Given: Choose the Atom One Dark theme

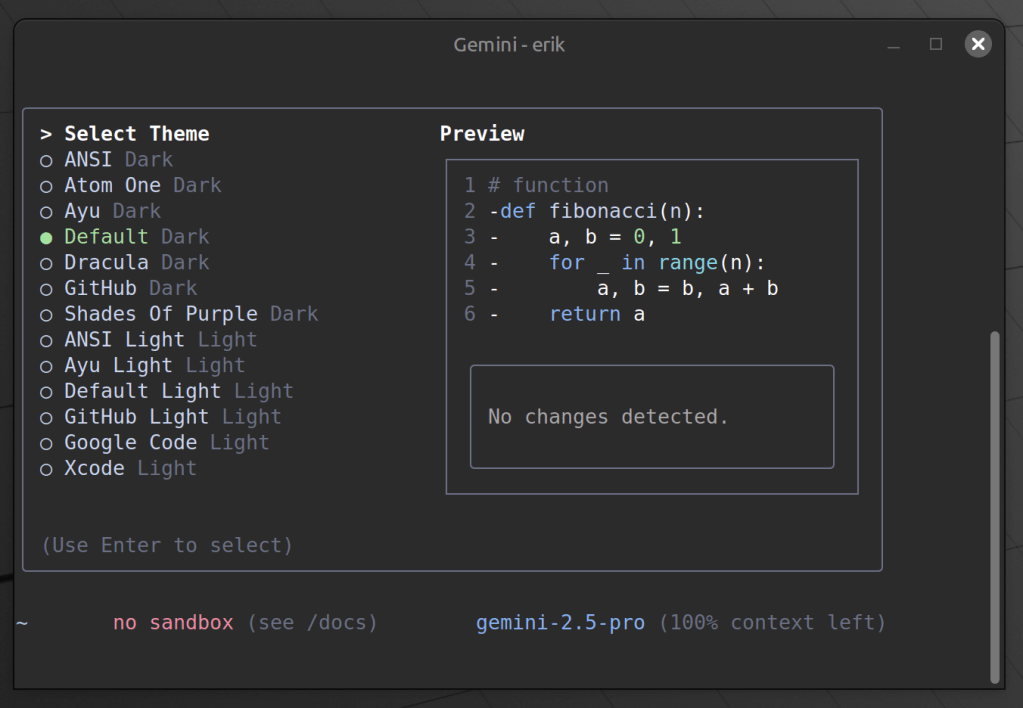Looking at the screenshot, I should click(46, 186).
